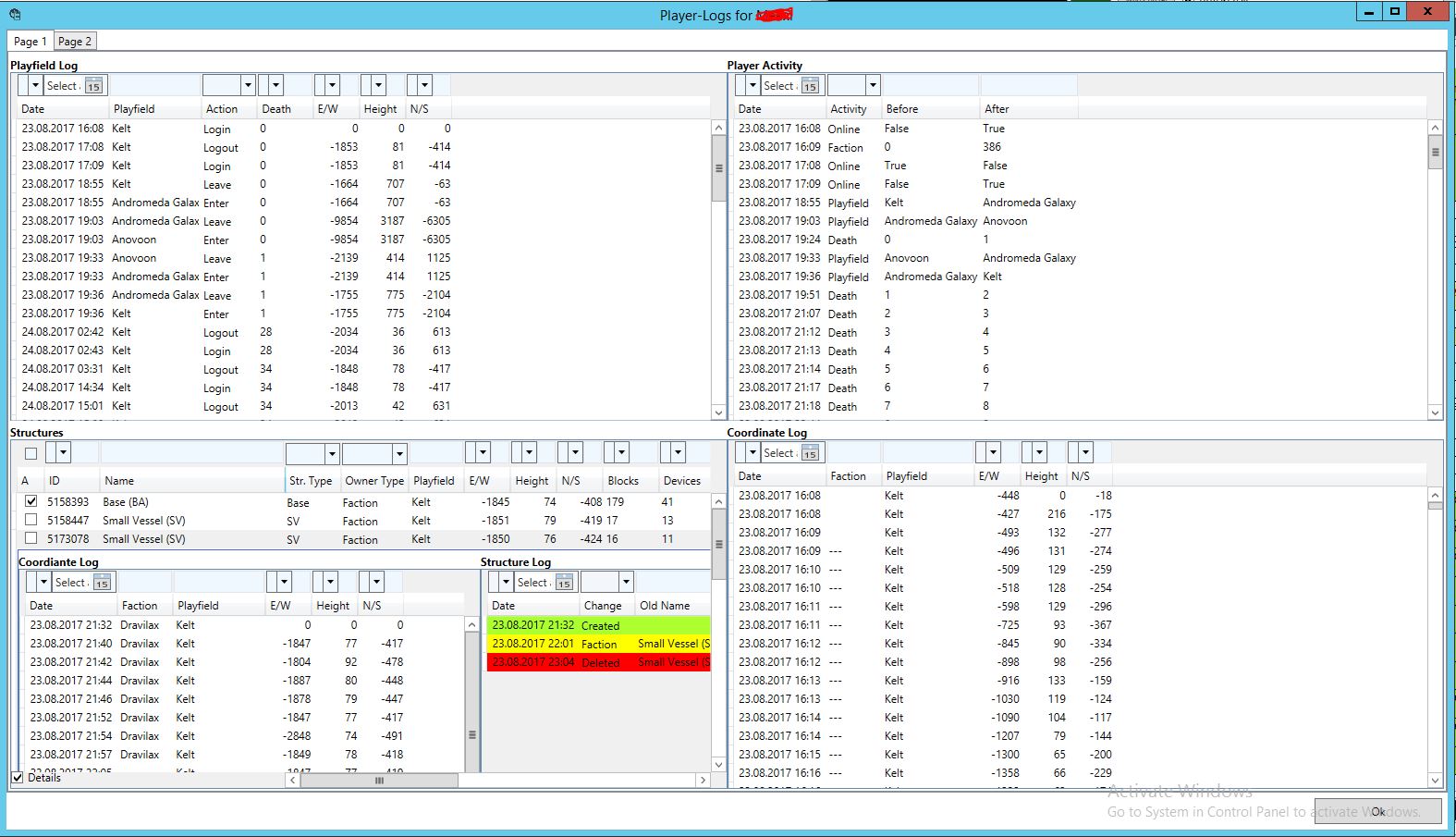
Task: Open the Str. Type filter dropdown
Action: click(331, 453)
